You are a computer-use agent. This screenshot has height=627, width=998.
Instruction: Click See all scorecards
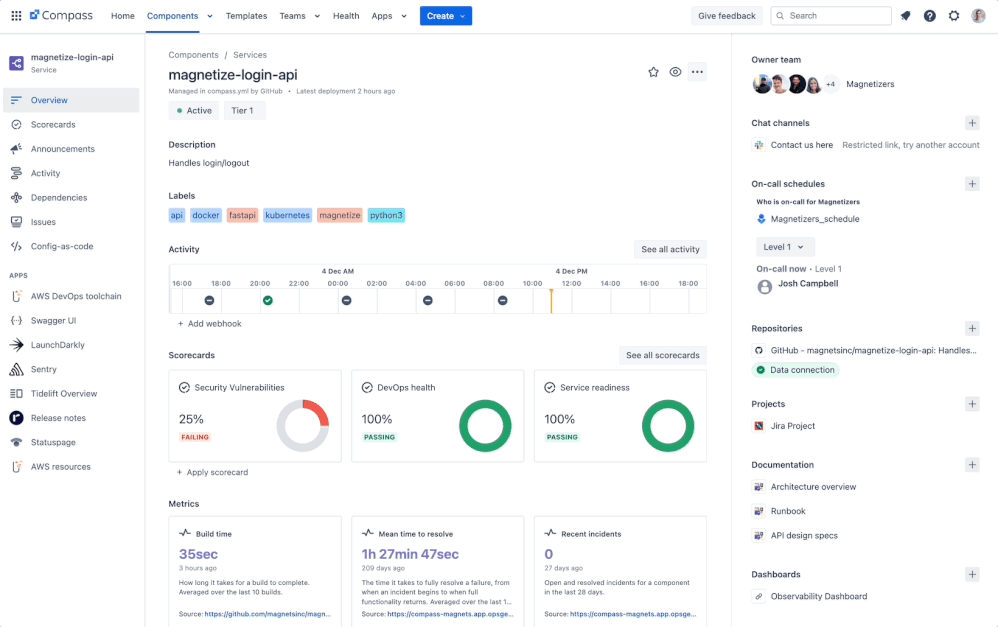point(663,355)
